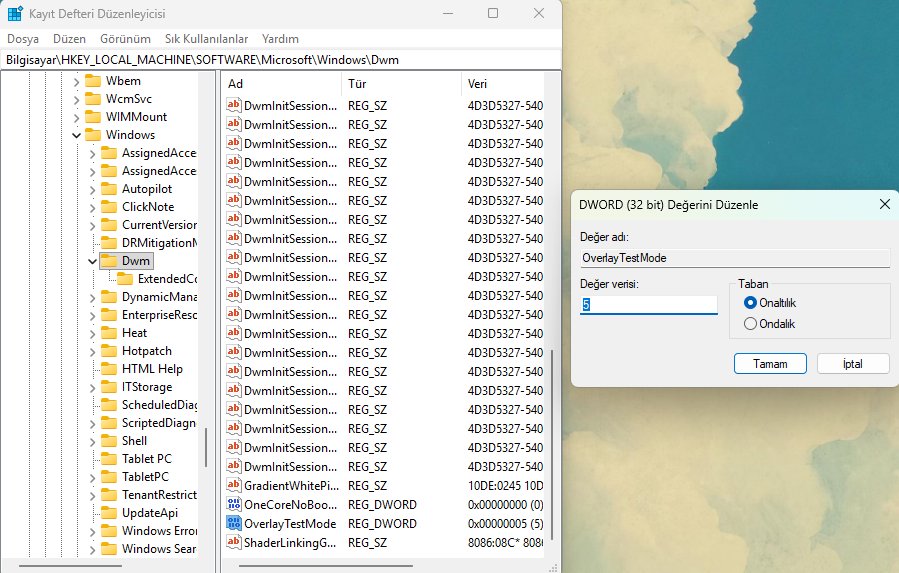Screen dimensions: 899x573
Task: Select the CurrentVersion folder icon
Action: point(109,225)
